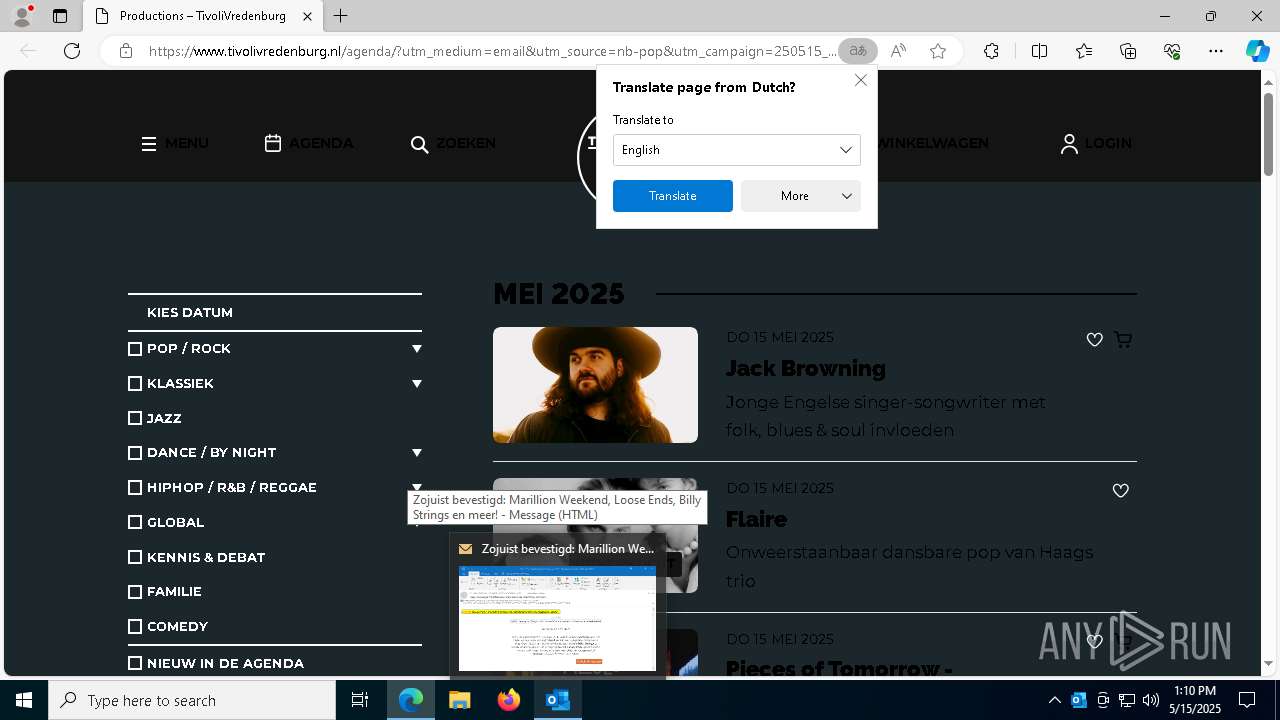
Task: Open File Explorer from taskbar
Action: (460, 700)
